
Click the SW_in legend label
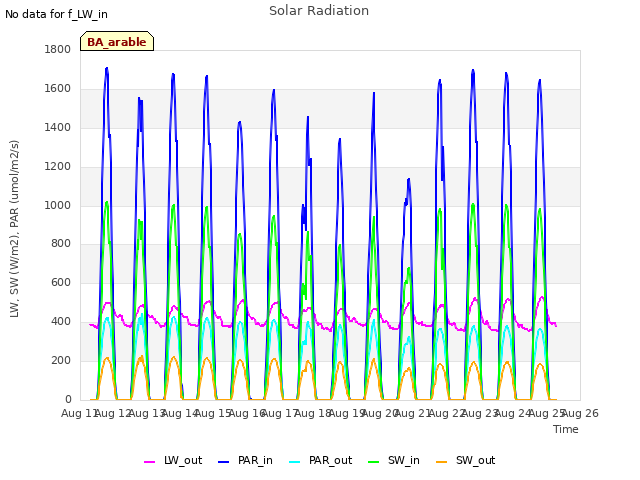pos(404,461)
